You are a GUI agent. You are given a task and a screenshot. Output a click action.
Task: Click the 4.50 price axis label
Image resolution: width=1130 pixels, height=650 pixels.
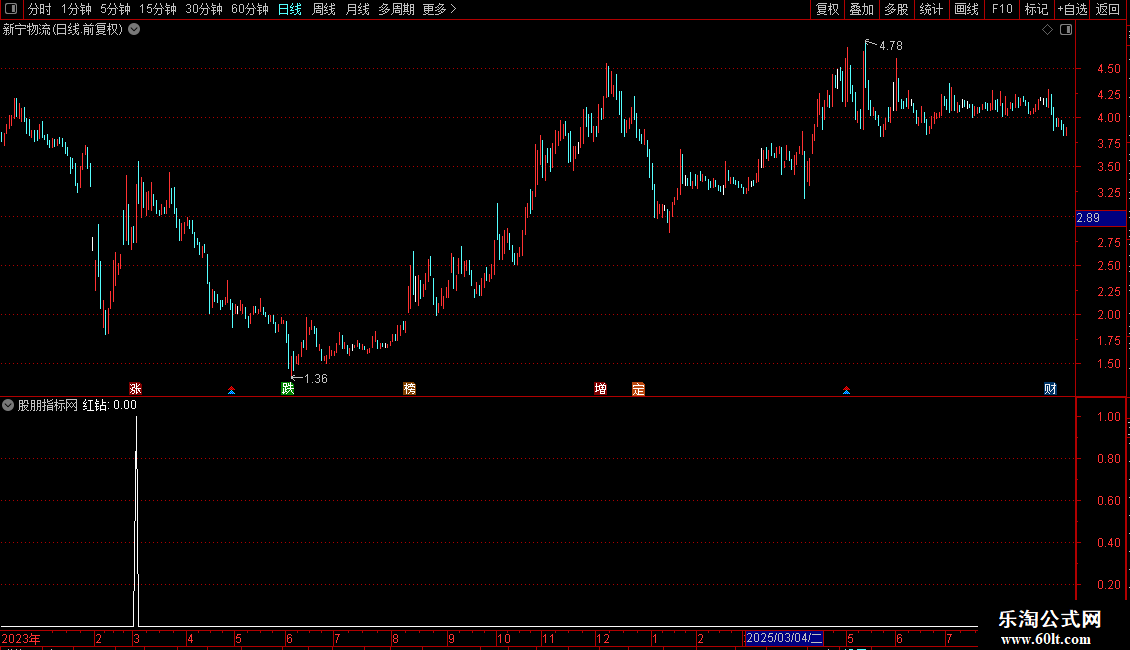coord(1108,68)
